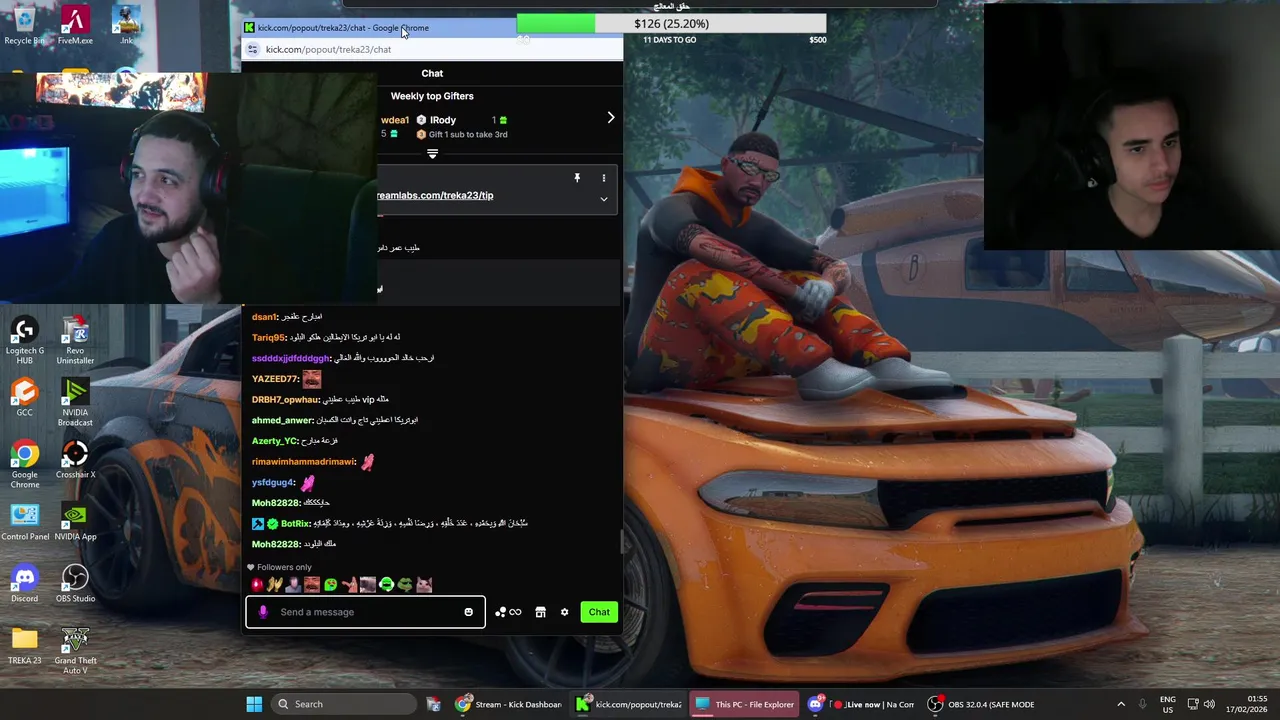Focus the Send a message input field
The width and height of the screenshot is (1280, 720).
(366, 612)
